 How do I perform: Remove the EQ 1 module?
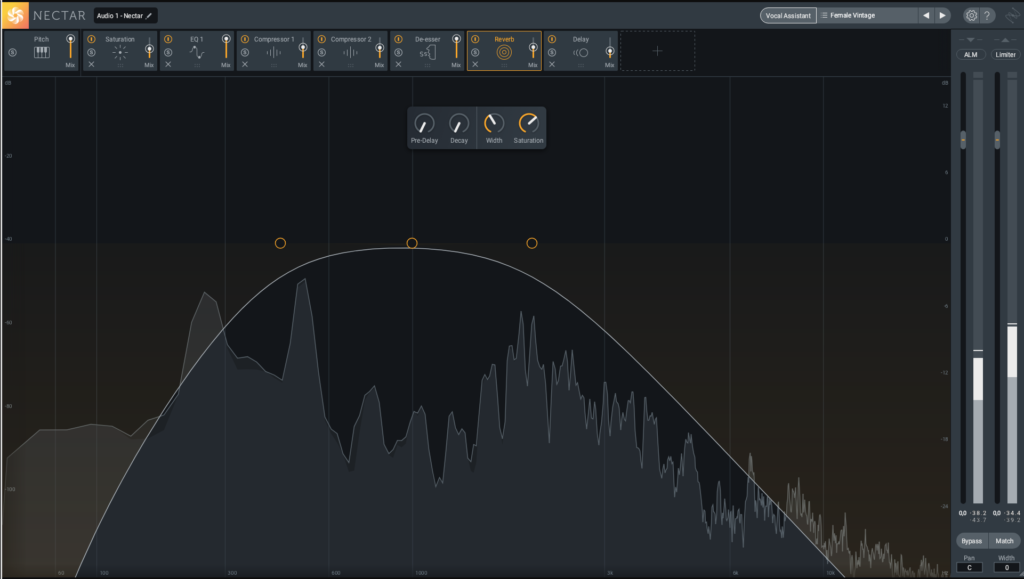(x=168, y=65)
